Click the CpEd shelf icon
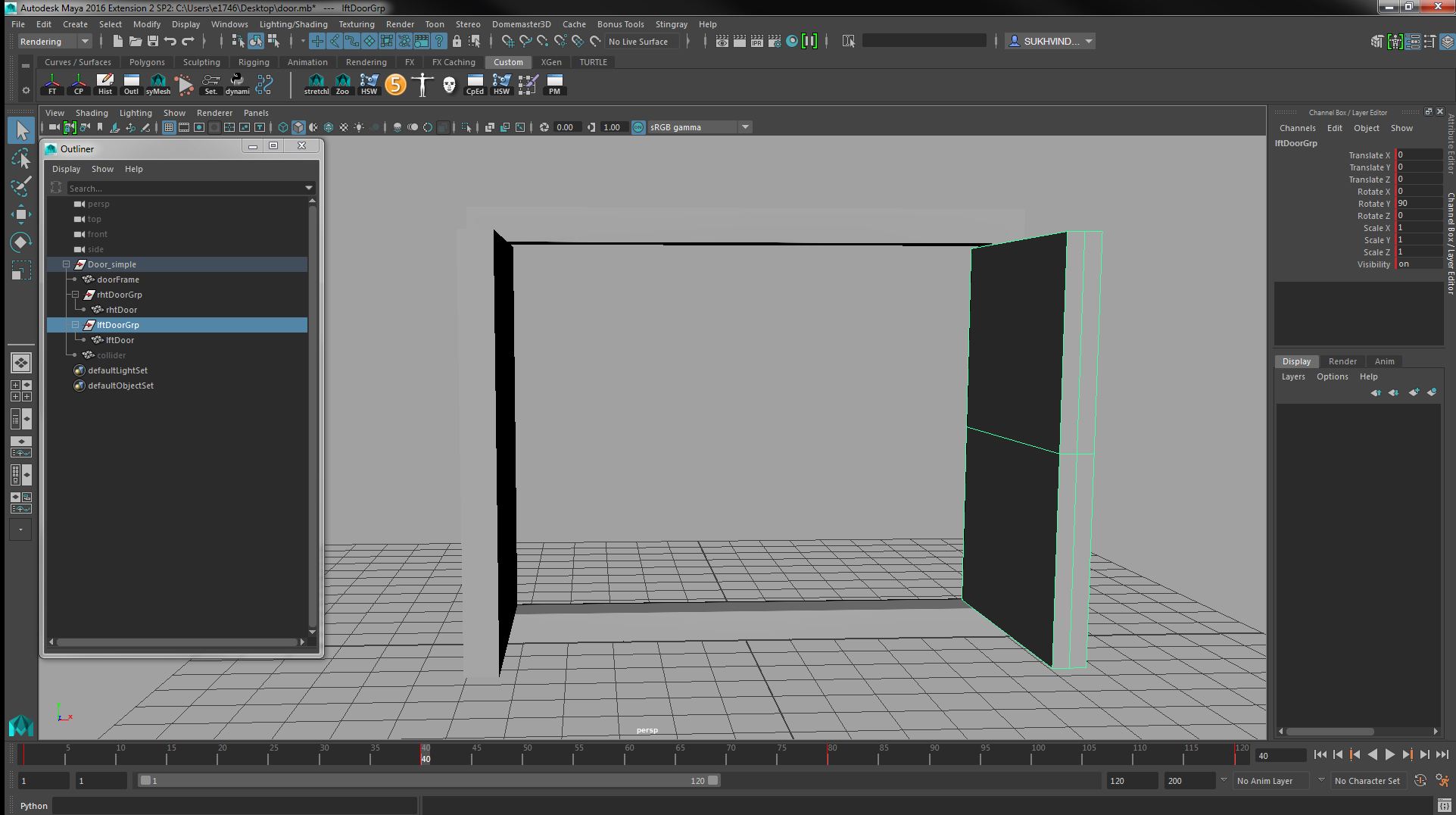 tap(475, 85)
